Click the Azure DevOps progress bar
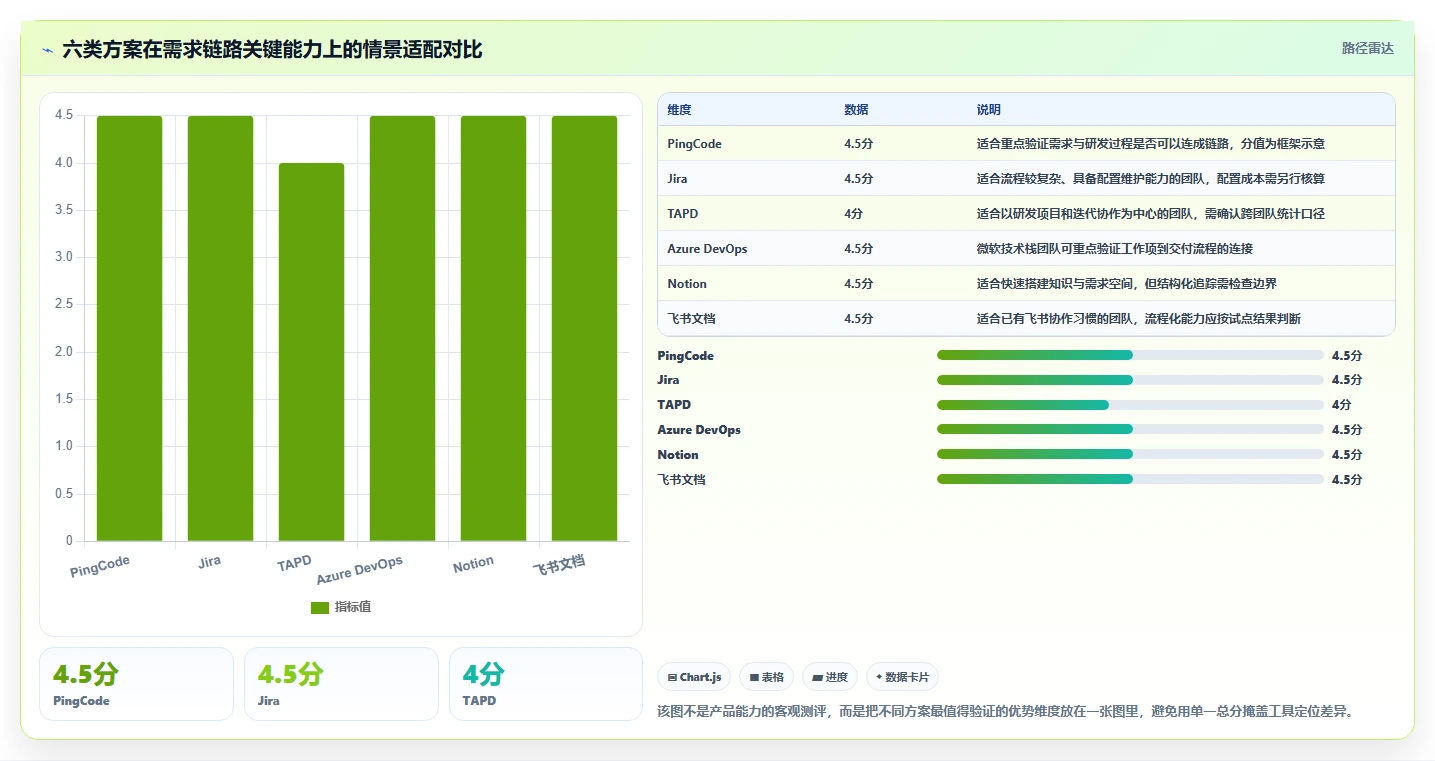Screen dimensions: 1435x761 (x=1130, y=430)
